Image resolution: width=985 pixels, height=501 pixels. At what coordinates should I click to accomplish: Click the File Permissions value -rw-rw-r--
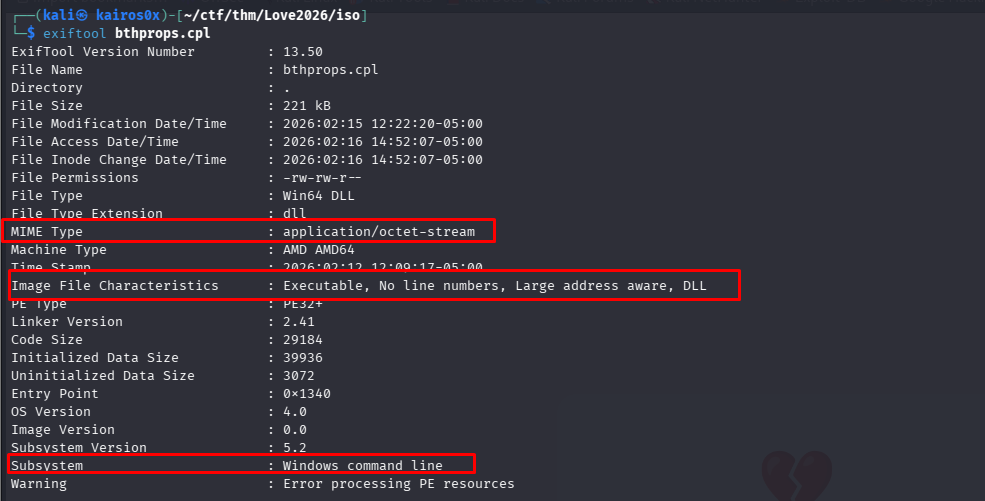323,178
